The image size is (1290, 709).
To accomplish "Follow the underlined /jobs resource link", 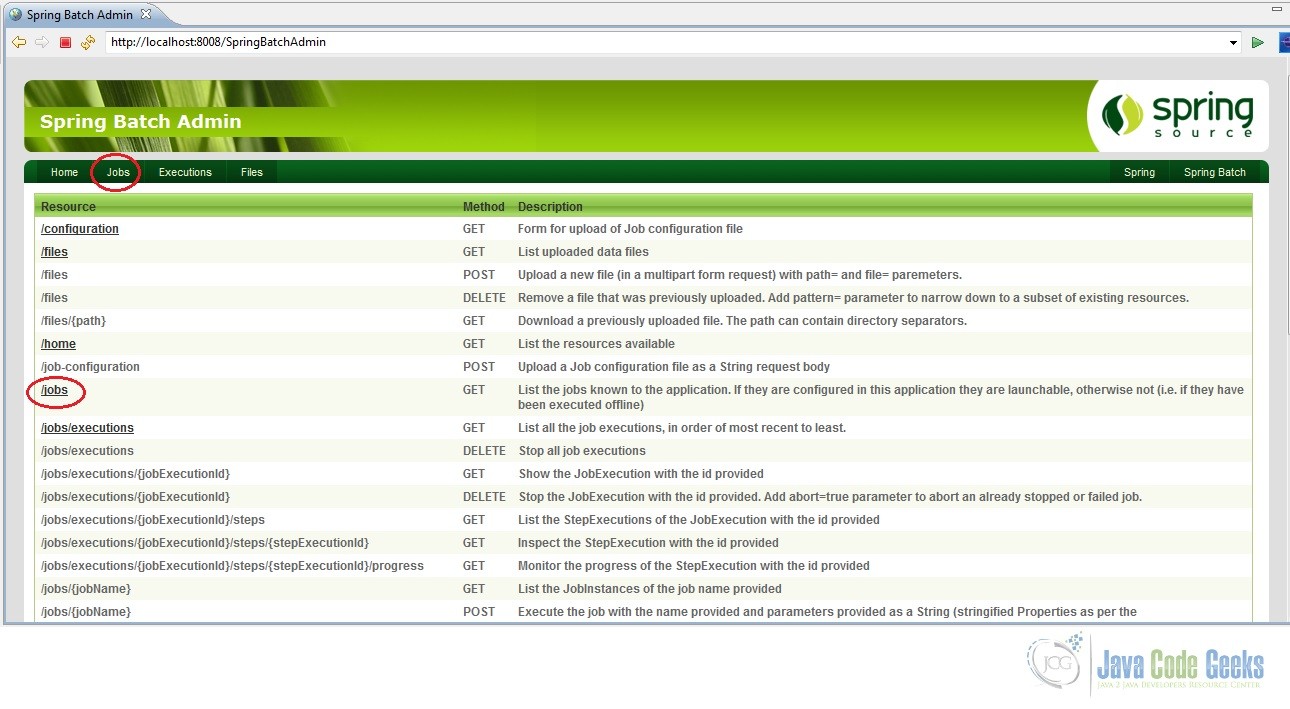I will coord(54,390).
